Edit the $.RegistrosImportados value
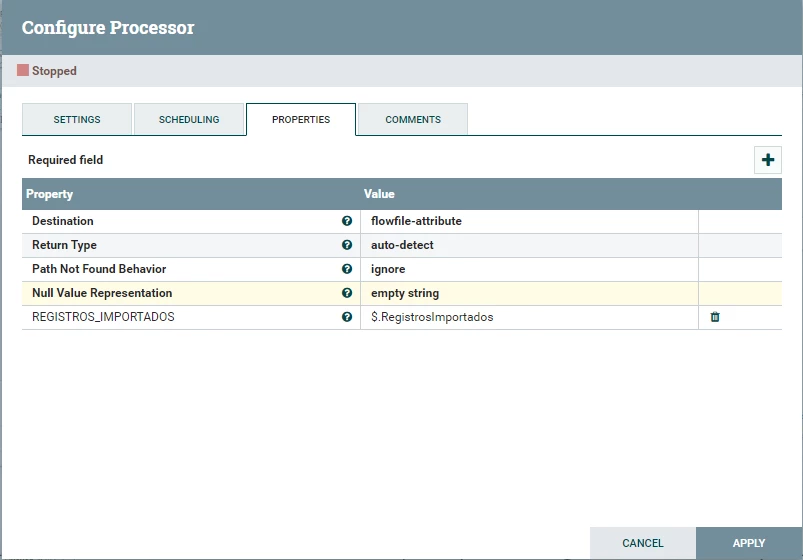The height and width of the screenshot is (560, 803). (x=530, y=318)
